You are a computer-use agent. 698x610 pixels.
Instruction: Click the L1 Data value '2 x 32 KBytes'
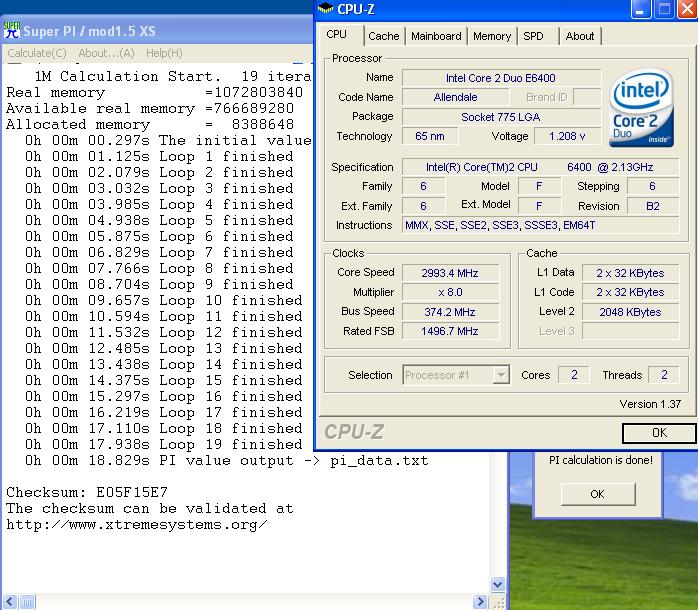coord(630,273)
